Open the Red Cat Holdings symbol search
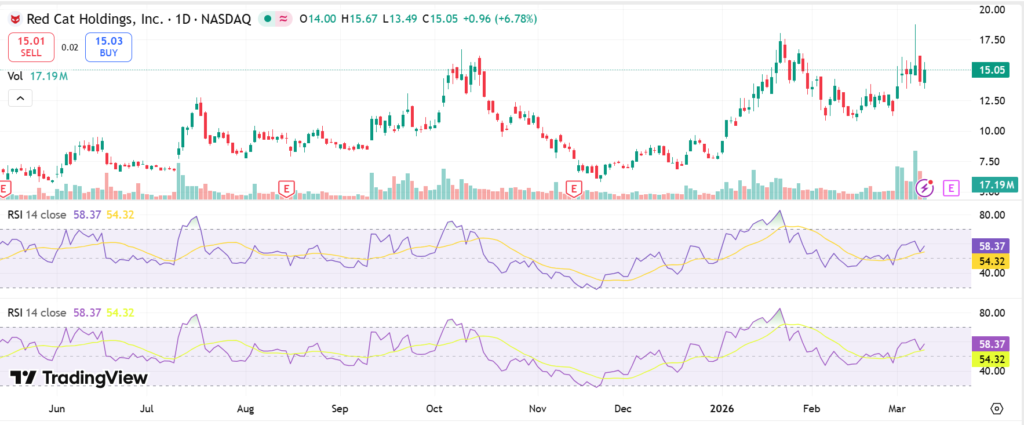This screenshot has height=425, width=1024. [82, 19]
